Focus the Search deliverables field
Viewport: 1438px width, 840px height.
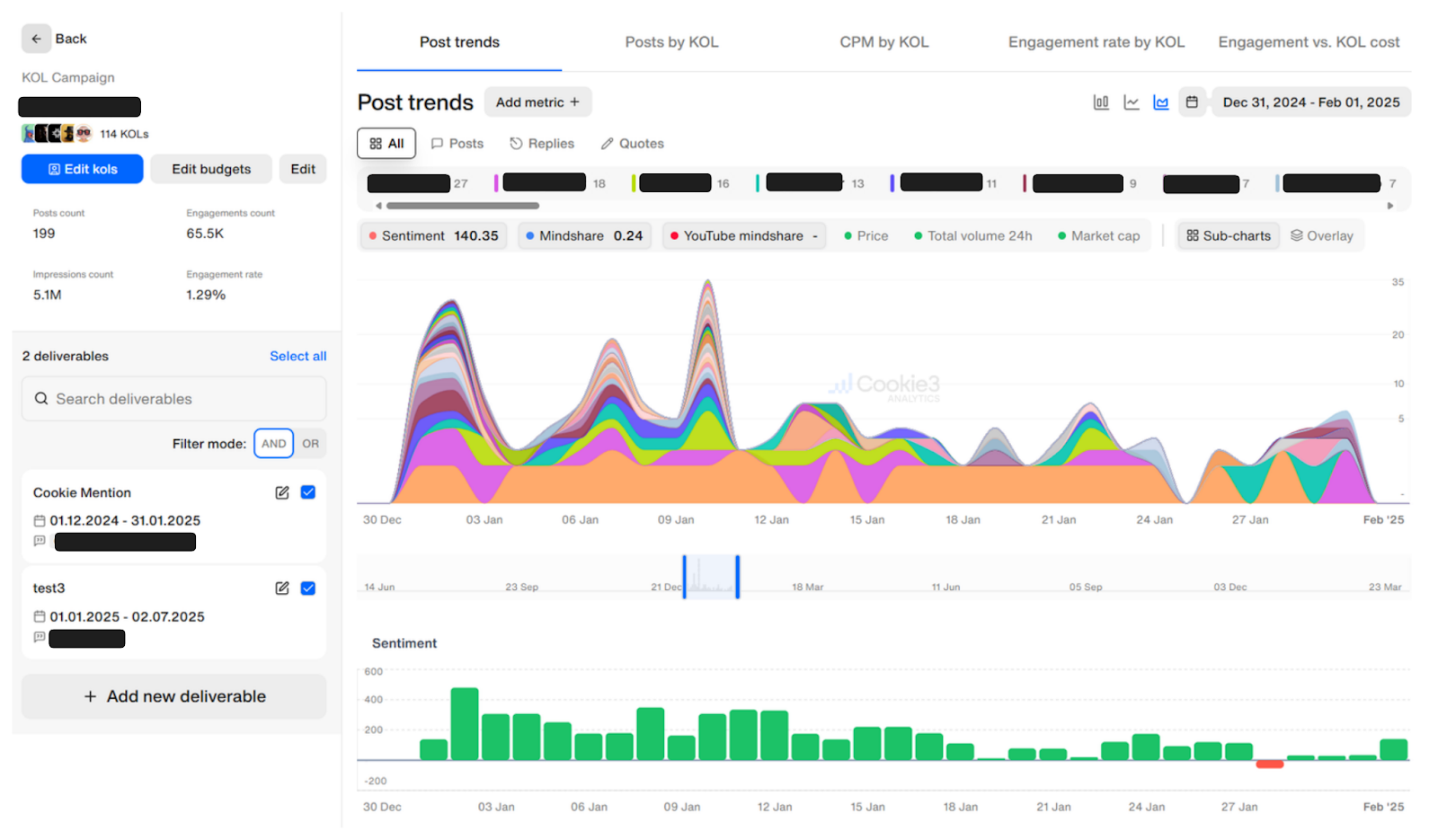pos(174,399)
